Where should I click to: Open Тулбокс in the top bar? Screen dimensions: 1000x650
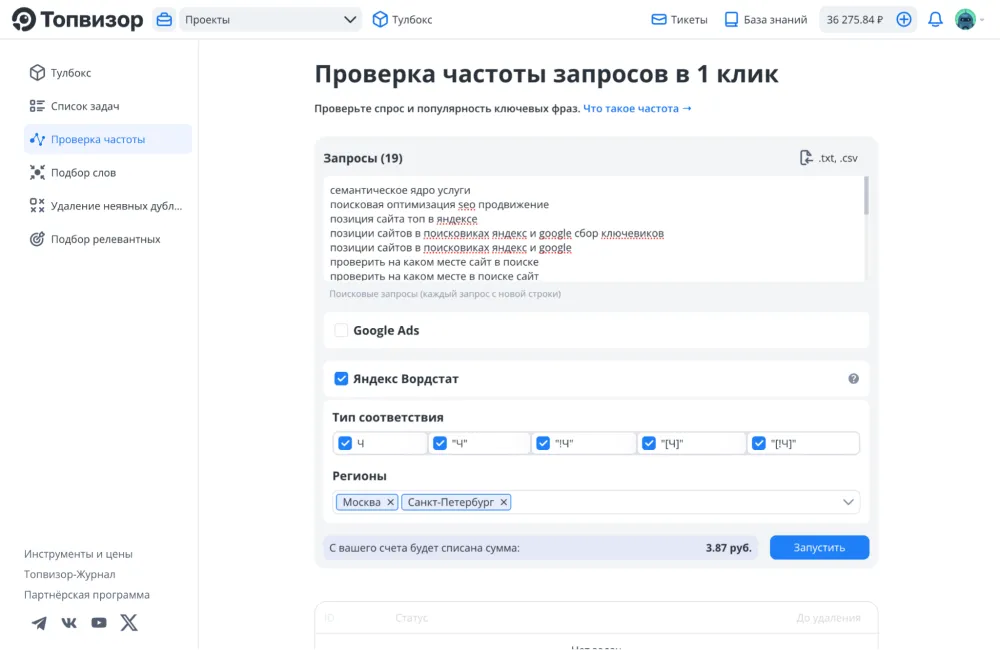pyautogui.click(x=402, y=20)
